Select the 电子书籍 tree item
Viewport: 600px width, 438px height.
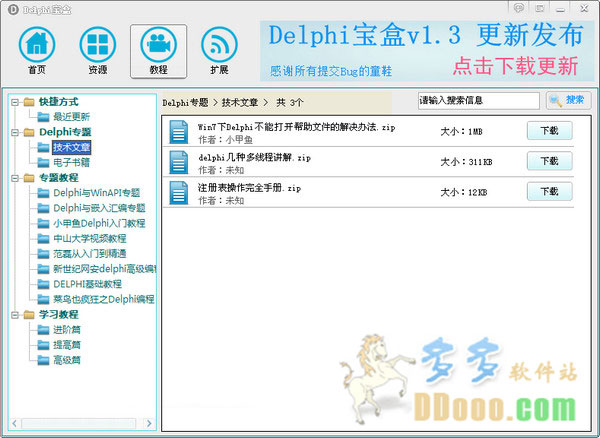(x=72, y=163)
